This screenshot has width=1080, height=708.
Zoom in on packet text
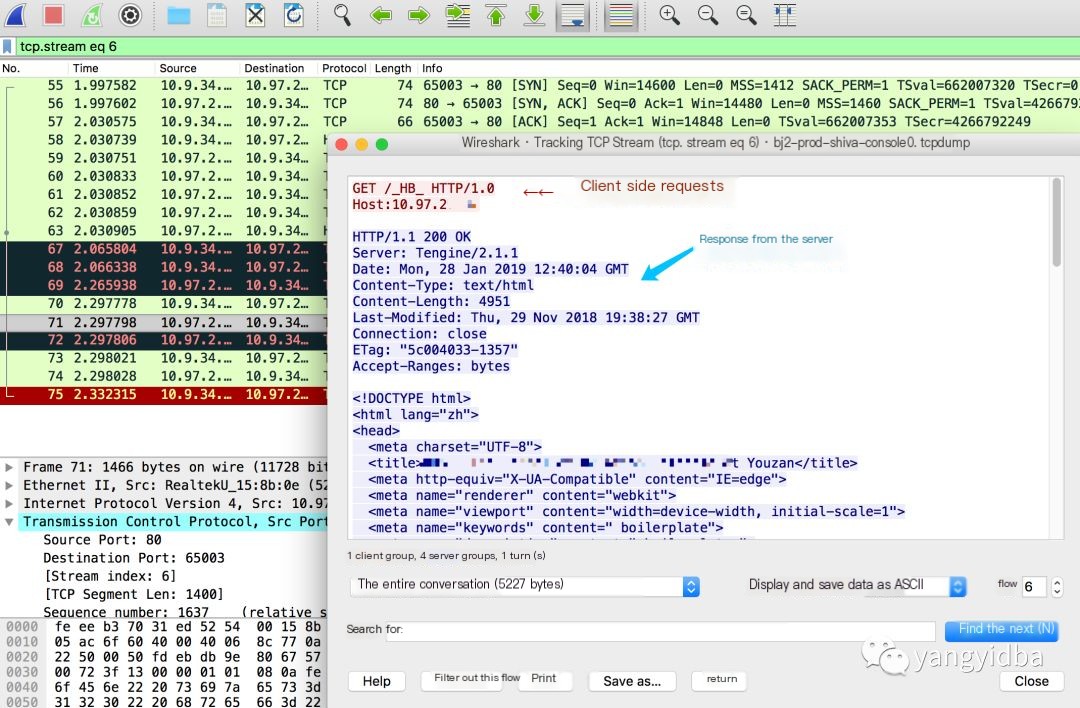click(x=669, y=14)
